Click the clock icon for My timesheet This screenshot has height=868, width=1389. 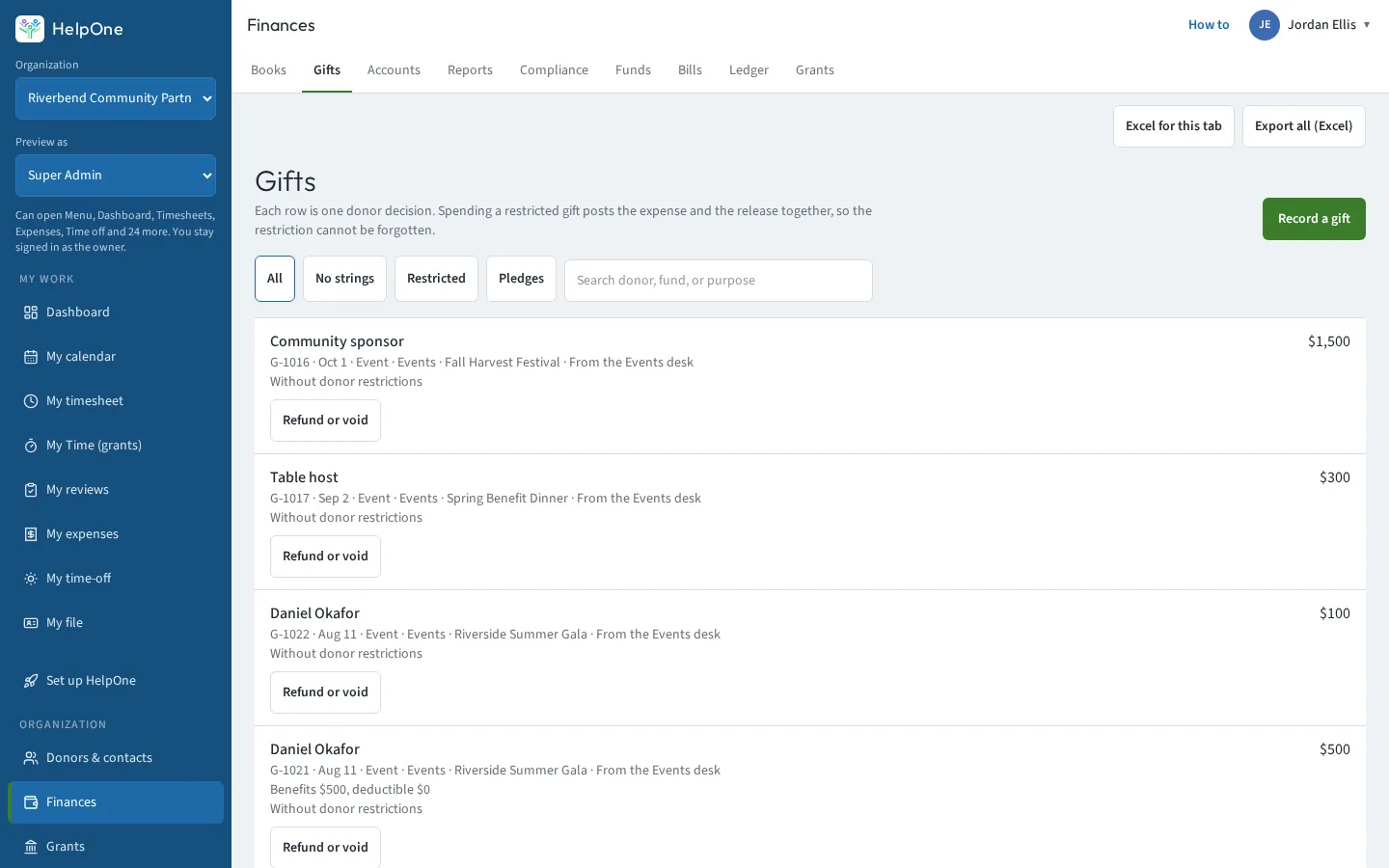tap(31, 401)
